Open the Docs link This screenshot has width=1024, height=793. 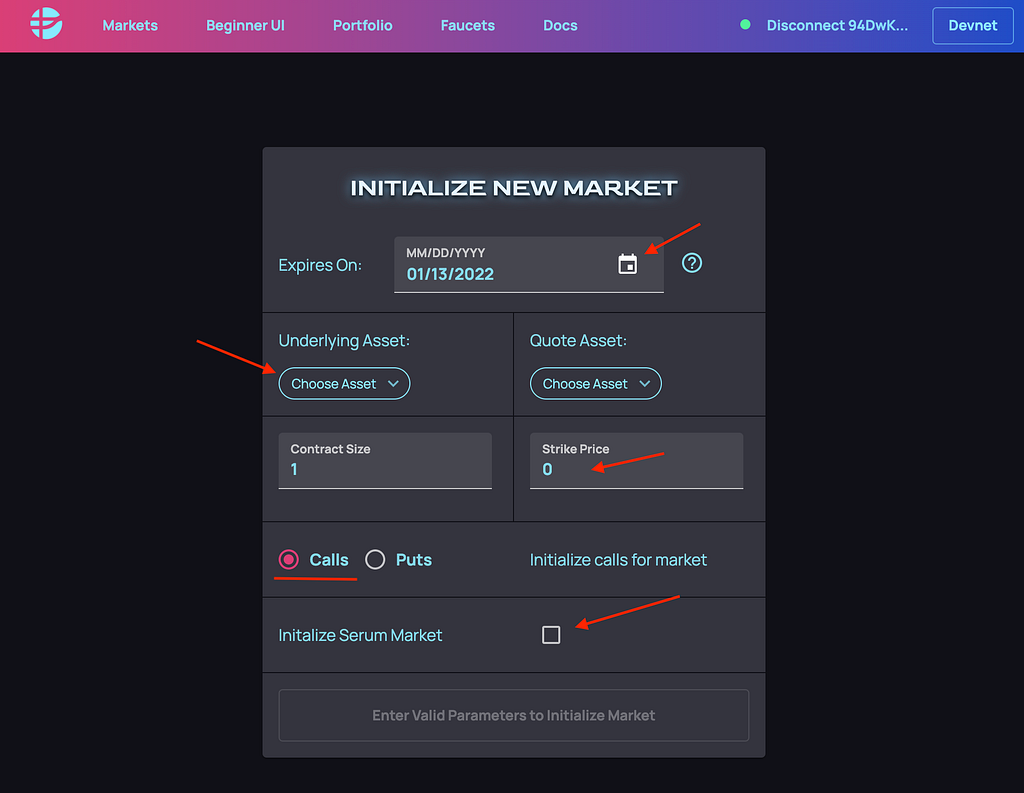pos(560,25)
